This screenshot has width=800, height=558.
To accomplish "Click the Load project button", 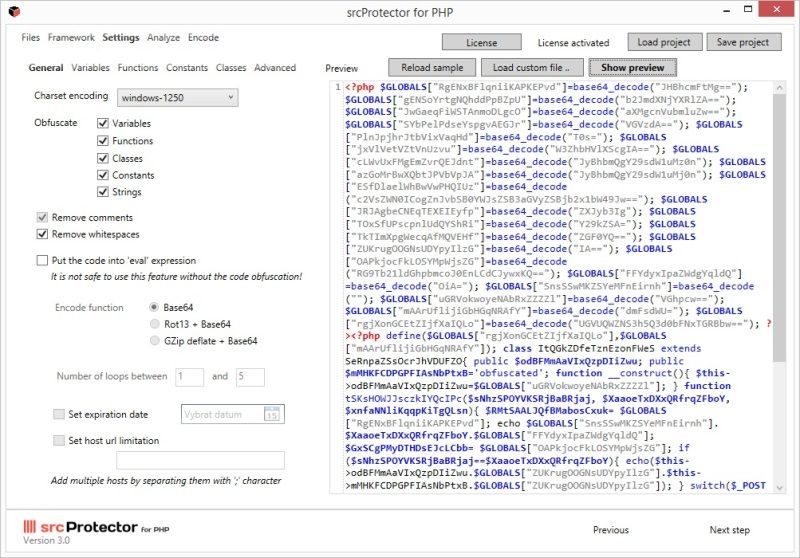I will click(x=663, y=43).
